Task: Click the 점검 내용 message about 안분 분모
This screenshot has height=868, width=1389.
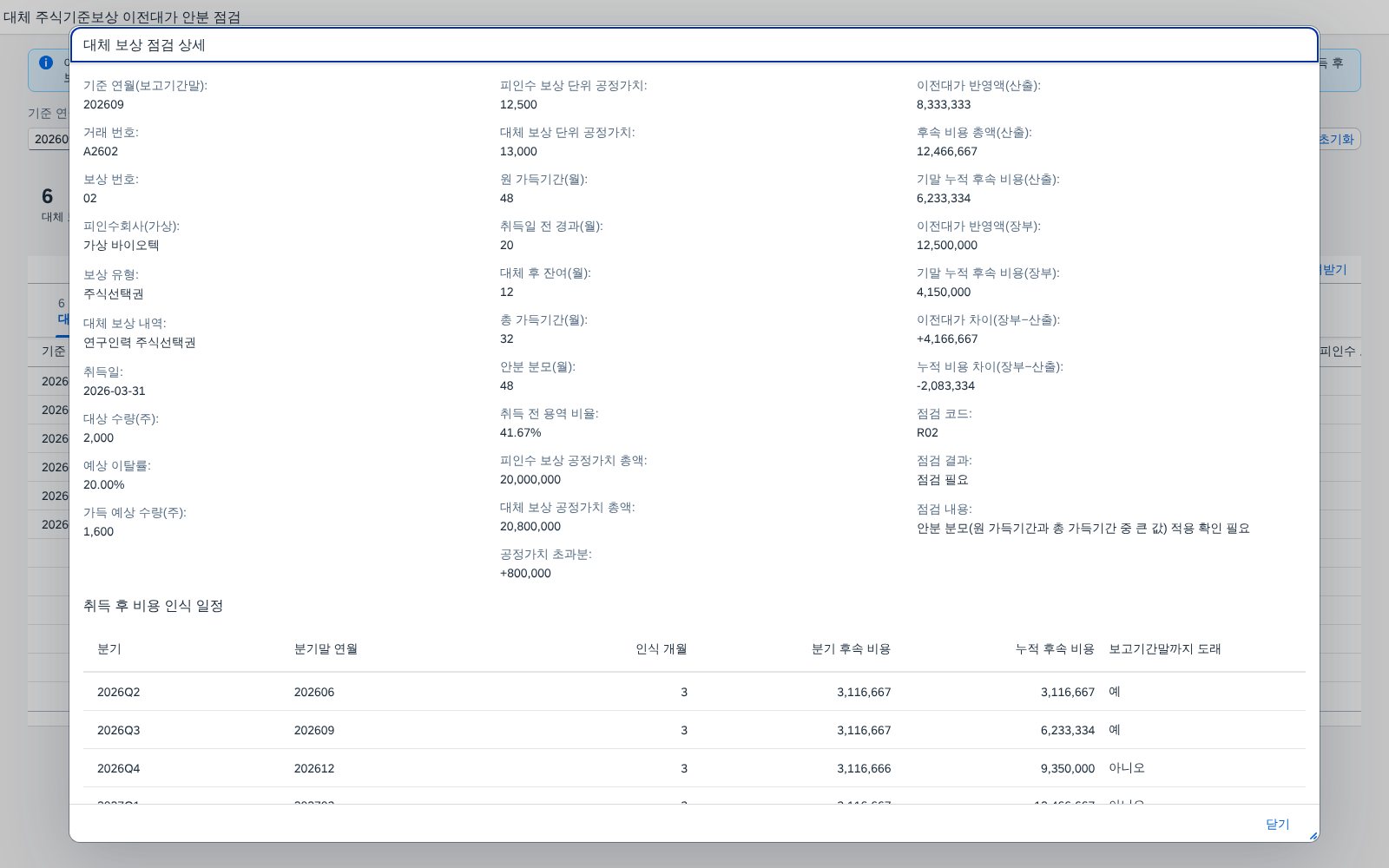Action: 1083,528
